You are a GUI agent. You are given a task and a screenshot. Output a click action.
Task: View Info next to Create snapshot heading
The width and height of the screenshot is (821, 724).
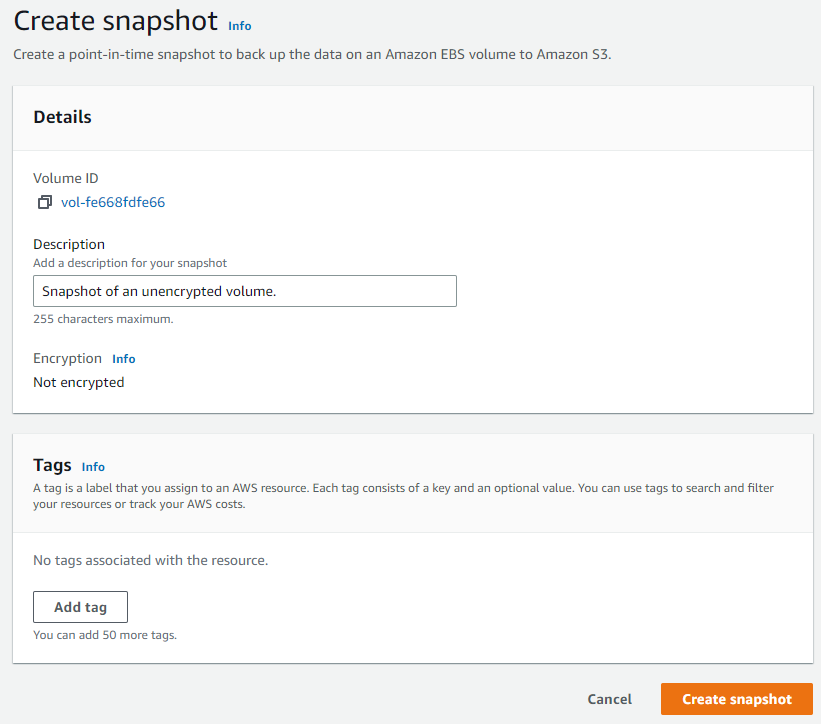coord(239,26)
